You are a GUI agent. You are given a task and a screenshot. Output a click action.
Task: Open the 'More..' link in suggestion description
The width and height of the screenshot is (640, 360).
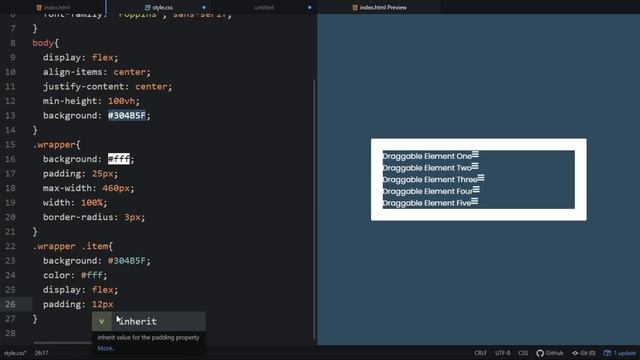[x=106, y=348]
